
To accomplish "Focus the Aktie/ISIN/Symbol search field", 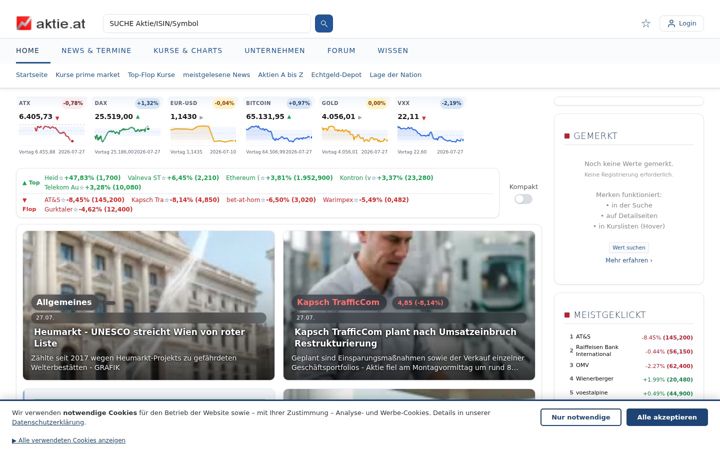I will [207, 23].
